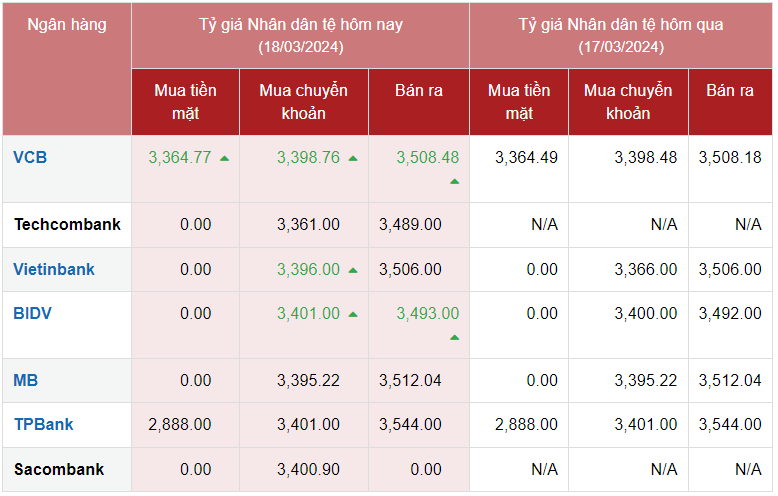Click yesterday's 'Bán ra' column header
778x496 pixels.
coord(730,90)
